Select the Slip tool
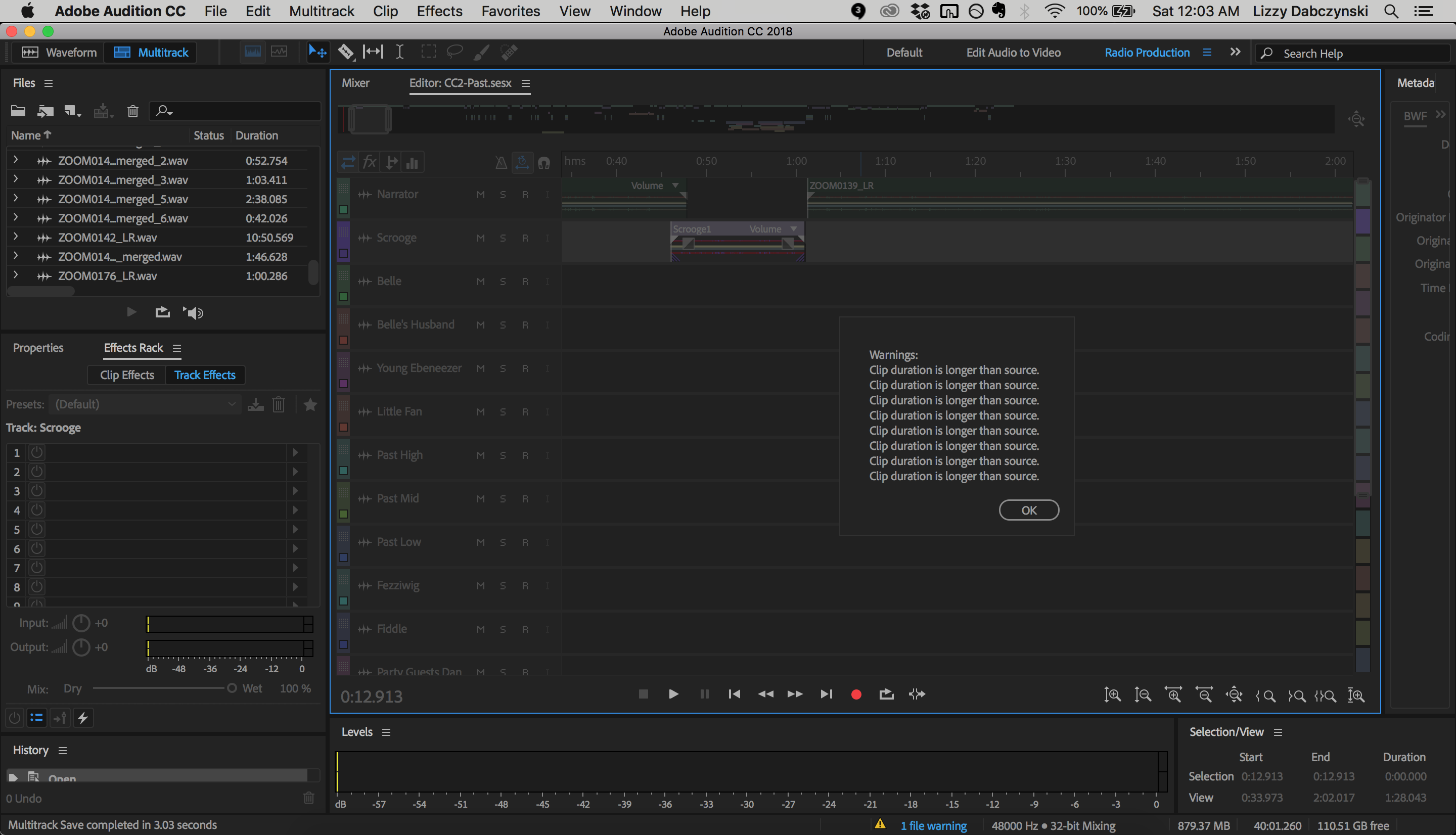 click(373, 52)
